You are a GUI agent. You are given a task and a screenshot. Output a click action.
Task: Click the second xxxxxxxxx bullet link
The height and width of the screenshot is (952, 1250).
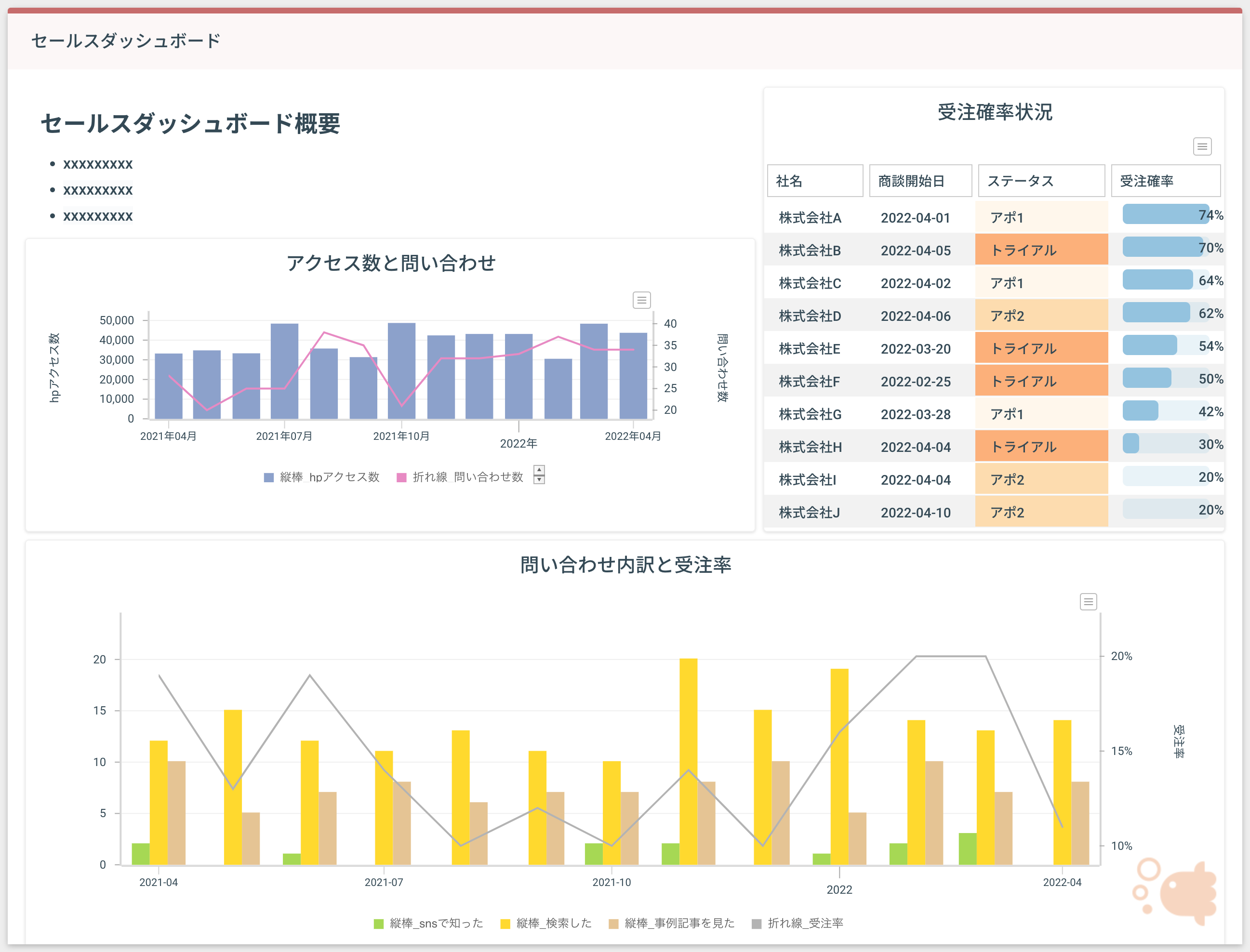98,190
